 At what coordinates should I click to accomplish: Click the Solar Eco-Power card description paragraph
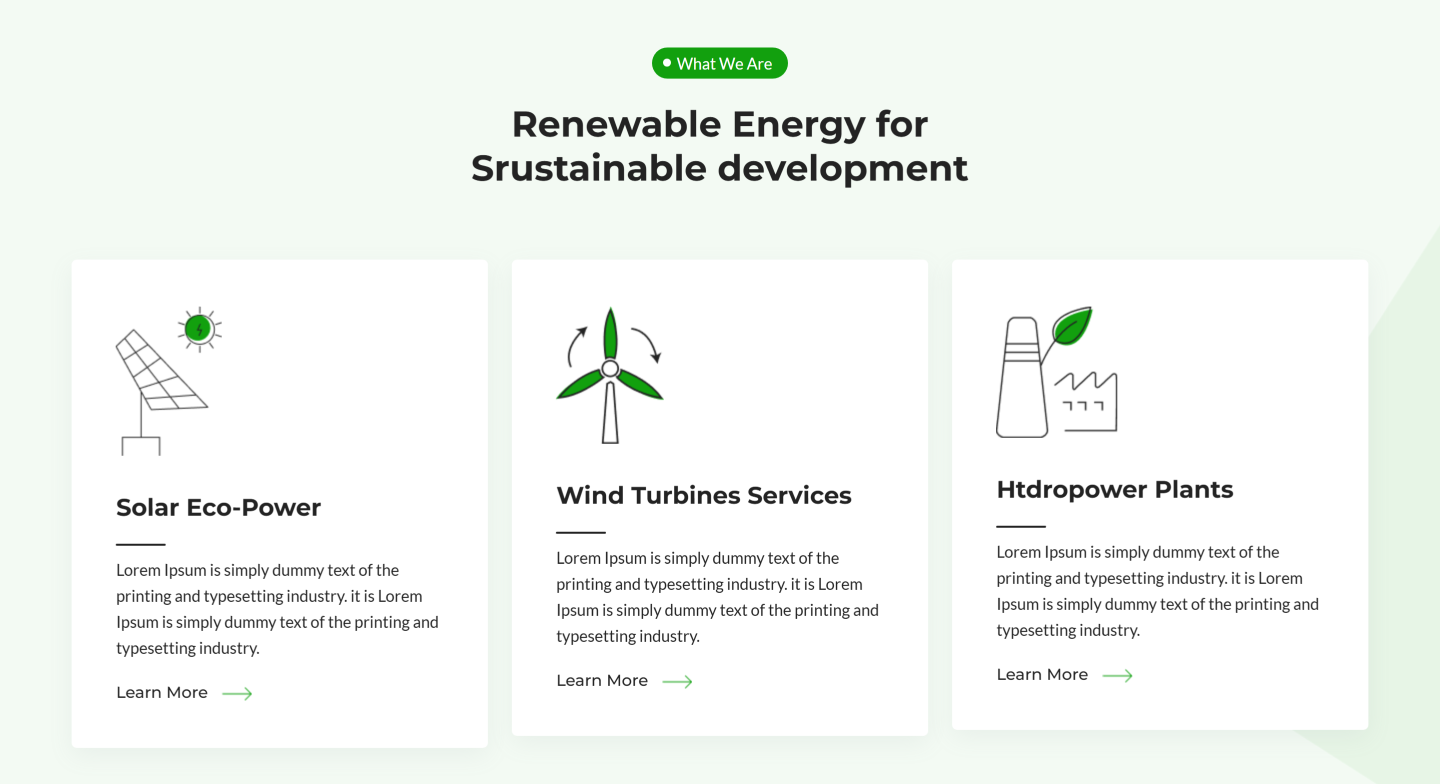(278, 609)
